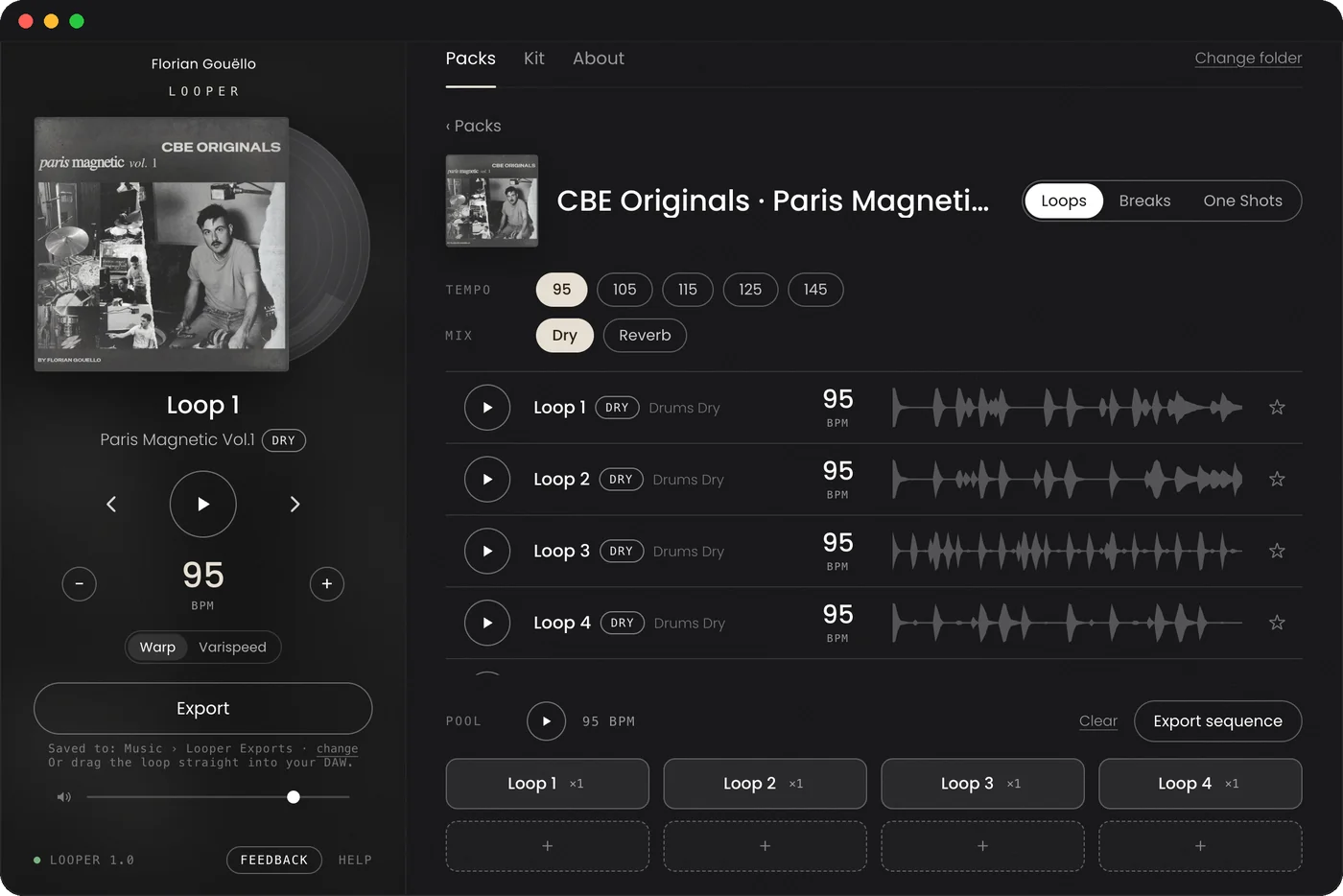Switch to the Breaks category

tap(1144, 200)
